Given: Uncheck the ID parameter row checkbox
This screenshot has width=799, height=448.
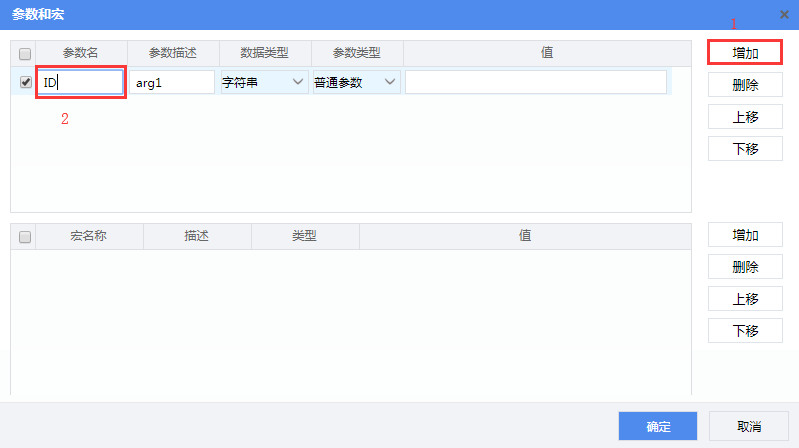Looking at the screenshot, I should (25, 83).
